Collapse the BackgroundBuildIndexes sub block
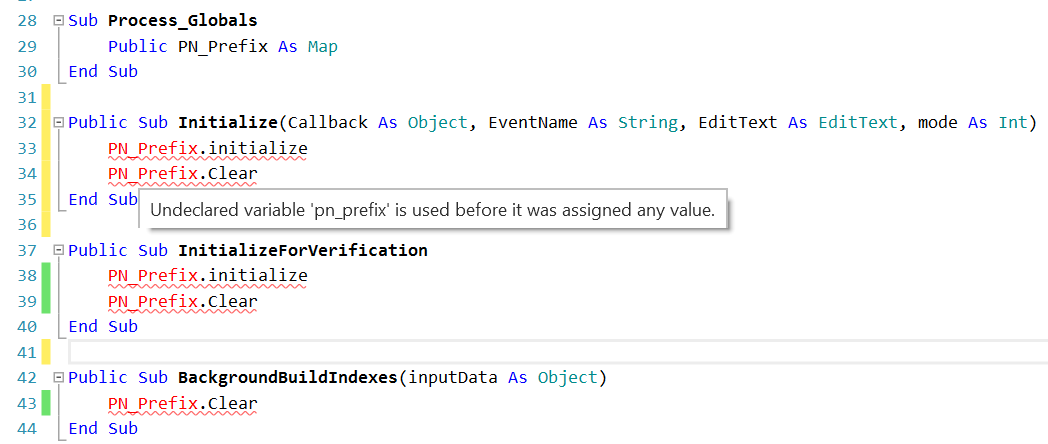The width and height of the screenshot is (1048, 444). click(58, 378)
